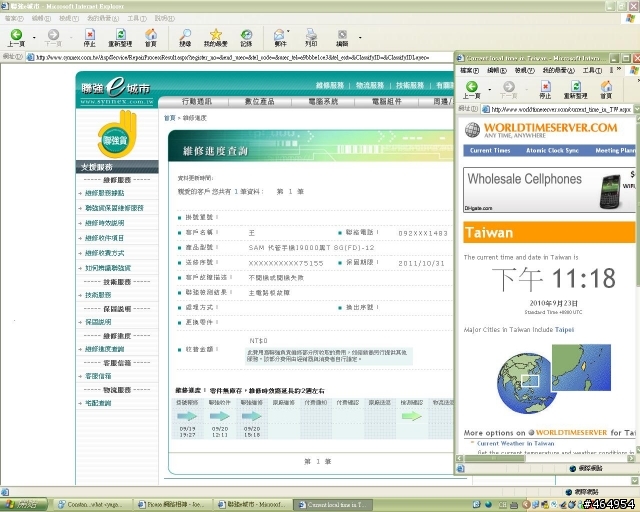Click the first green progress arrow under 09/19
This screenshot has height=512, width=640.
pyautogui.click(x=187, y=416)
